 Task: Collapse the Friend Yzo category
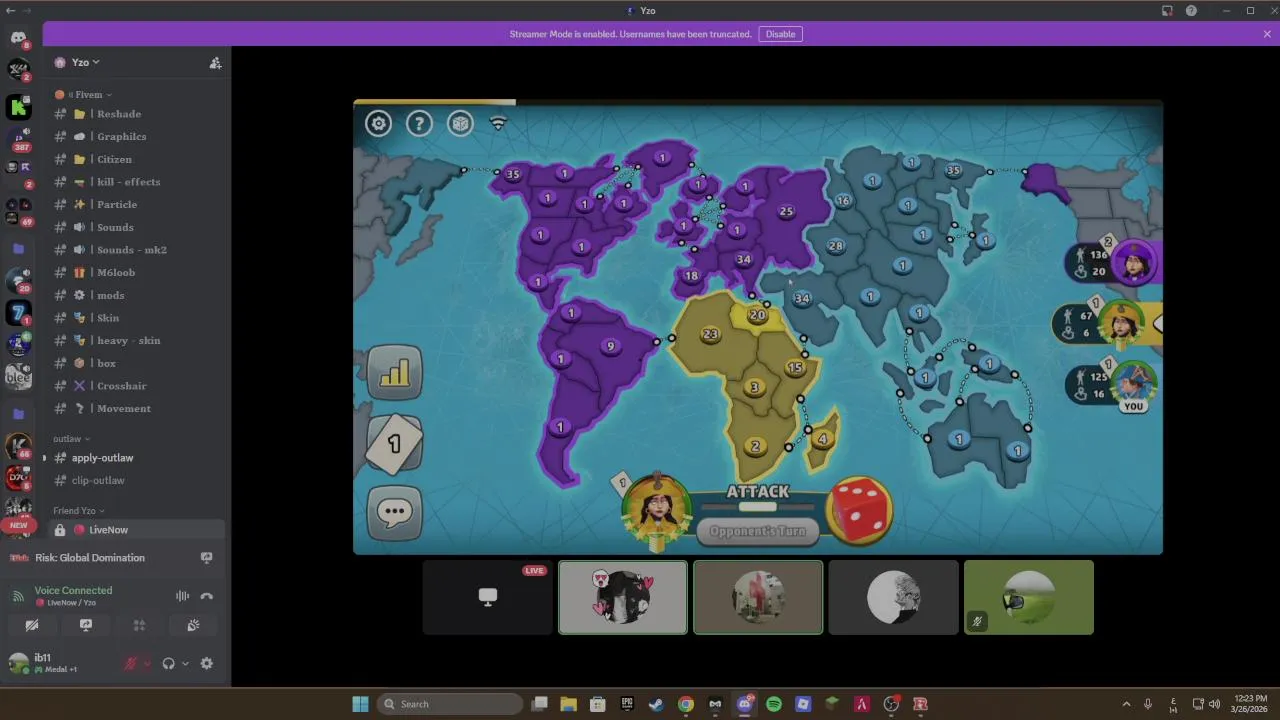78,511
